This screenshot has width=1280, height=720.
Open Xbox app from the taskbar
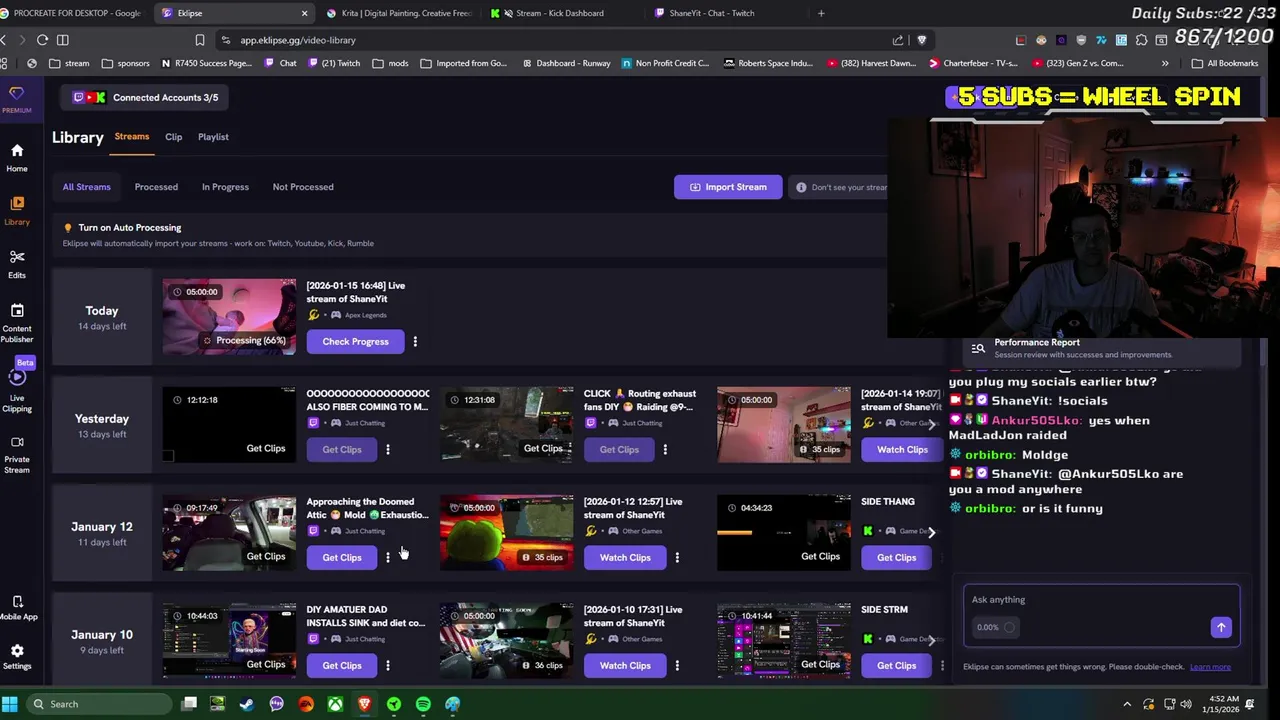[x=335, y=704]
